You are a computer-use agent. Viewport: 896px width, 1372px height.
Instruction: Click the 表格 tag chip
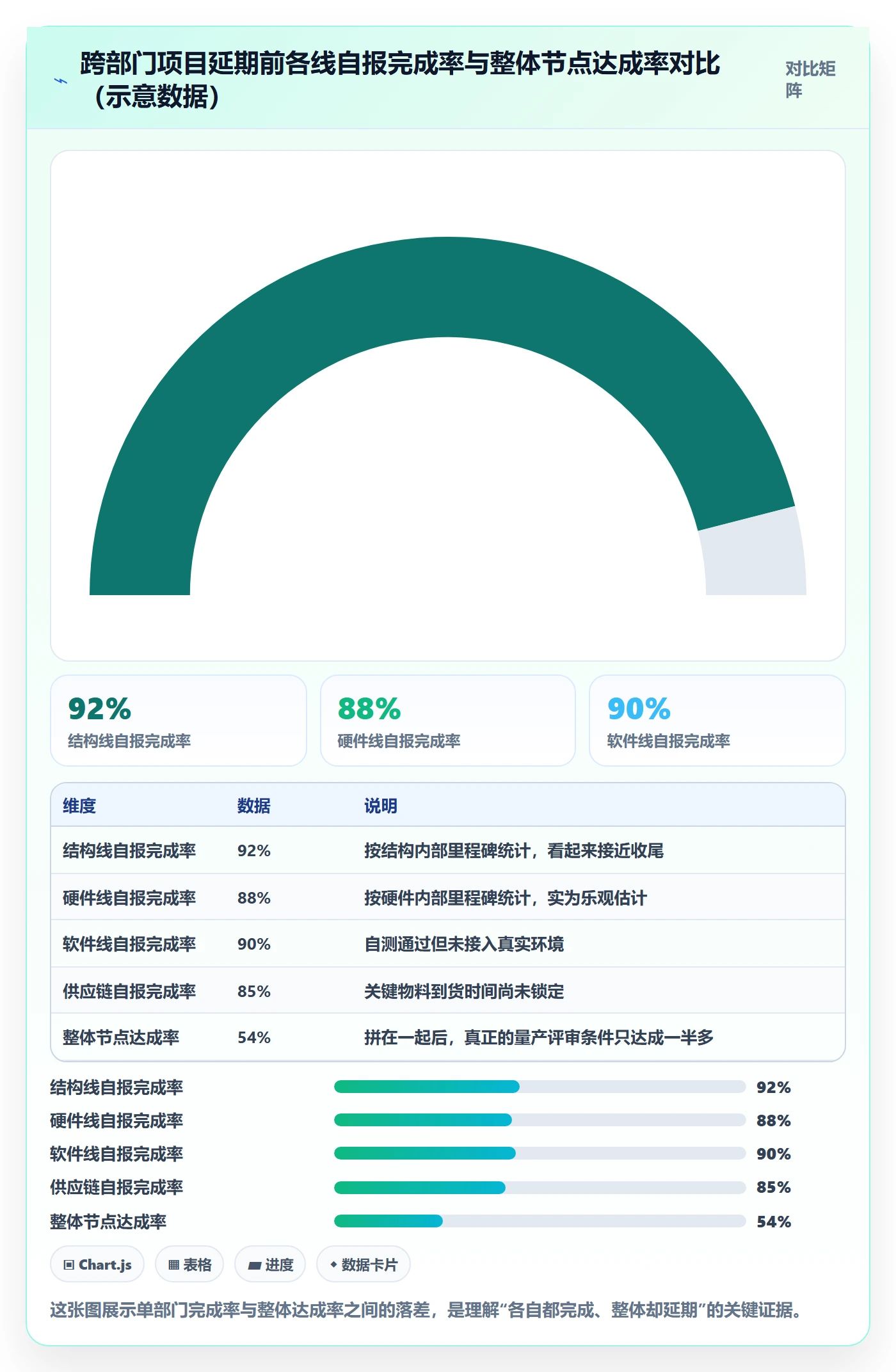click(189, 1264)
